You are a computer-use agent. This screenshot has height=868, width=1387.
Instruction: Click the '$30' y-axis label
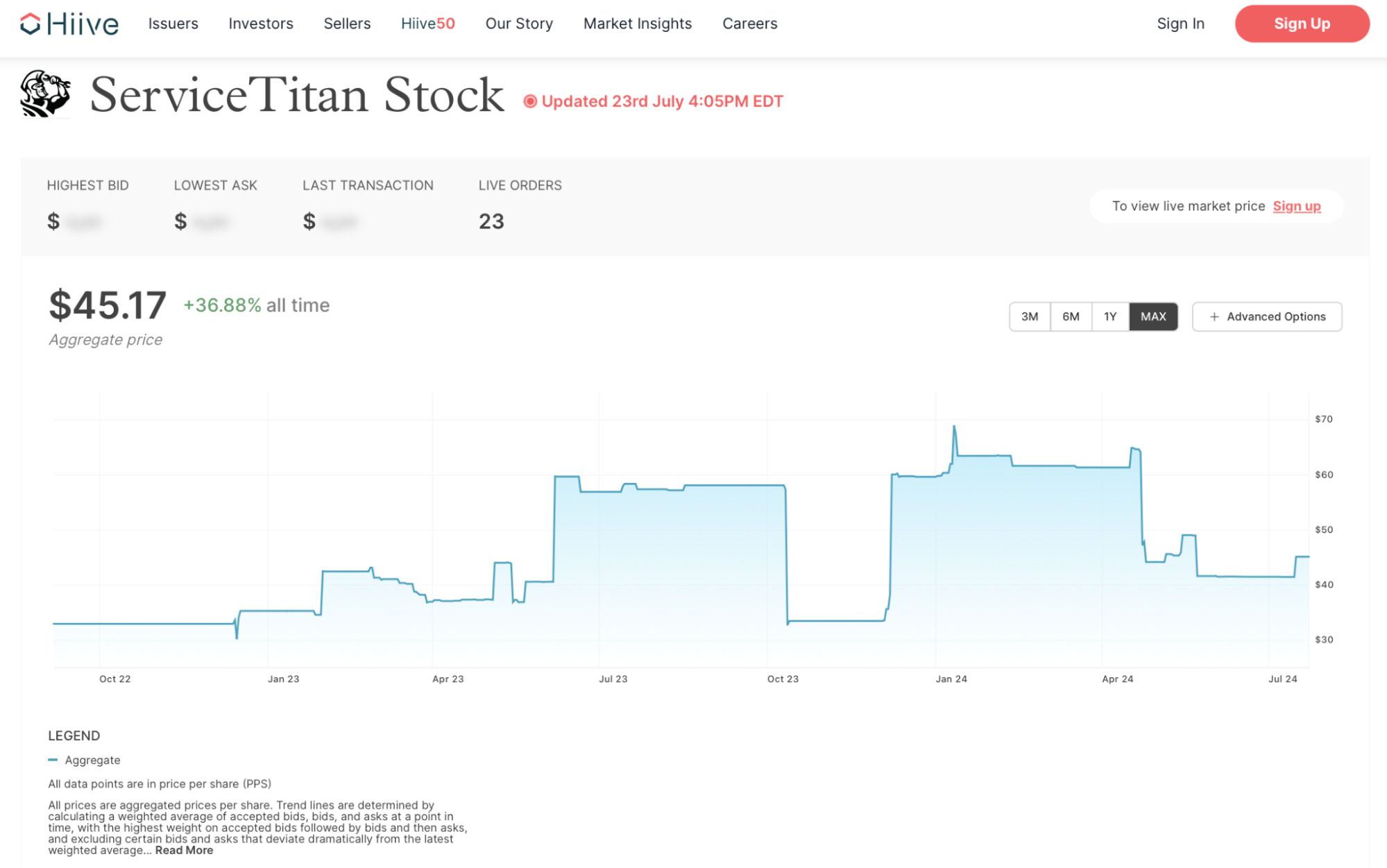1324,640
